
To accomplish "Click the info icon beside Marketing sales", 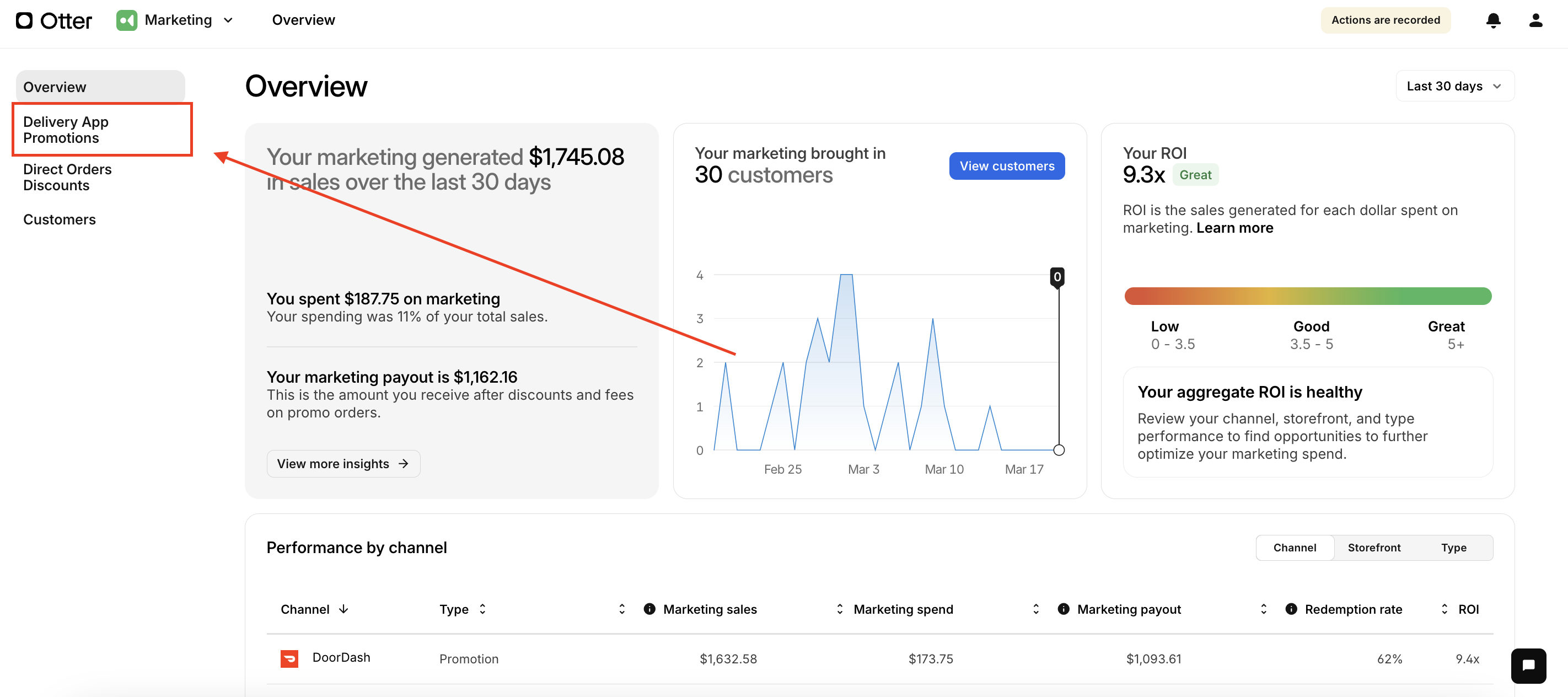I will (x=649, y=609).
